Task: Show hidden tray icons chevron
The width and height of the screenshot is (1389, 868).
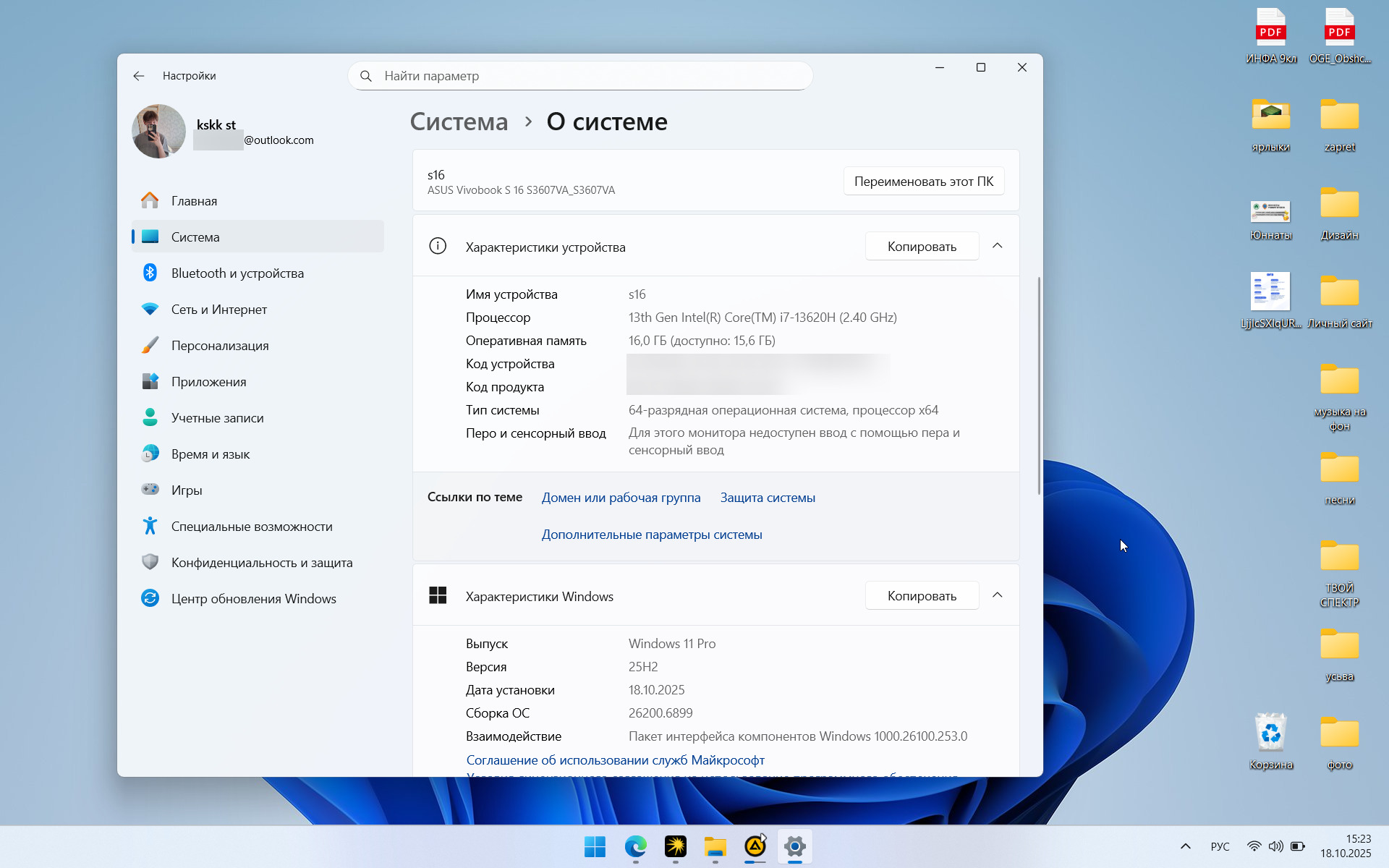Action: tap(1185, 846)
